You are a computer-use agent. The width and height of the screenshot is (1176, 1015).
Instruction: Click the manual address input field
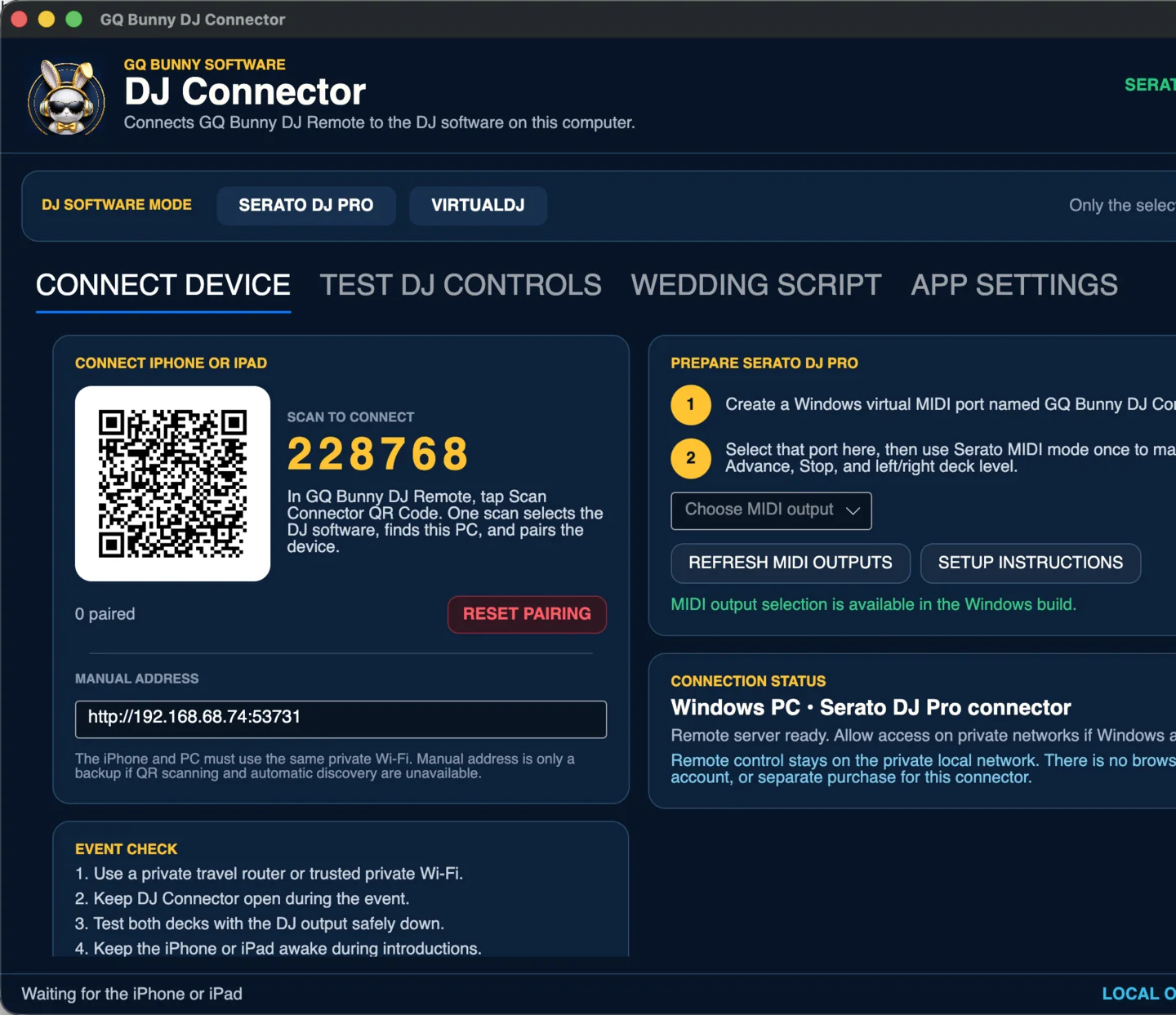tap(341, 719)
